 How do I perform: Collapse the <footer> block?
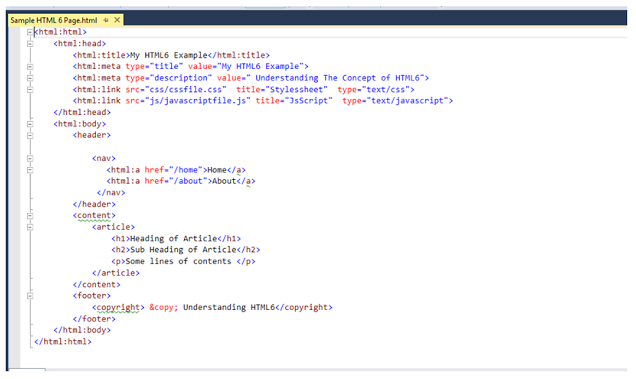tap(30, 296)
